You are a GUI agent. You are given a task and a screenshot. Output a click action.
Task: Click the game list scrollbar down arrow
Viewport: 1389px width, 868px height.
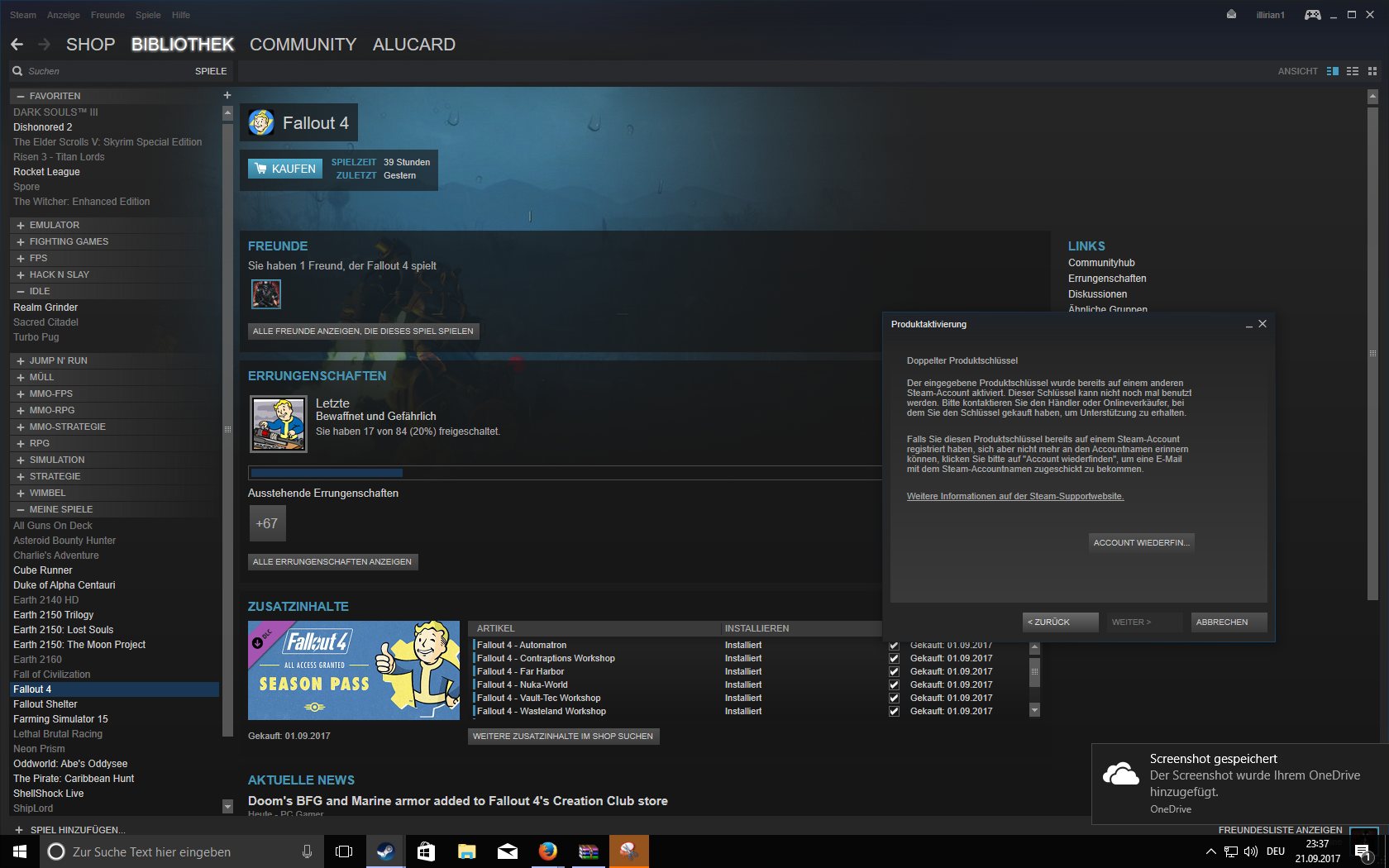[x=227, y=806]
